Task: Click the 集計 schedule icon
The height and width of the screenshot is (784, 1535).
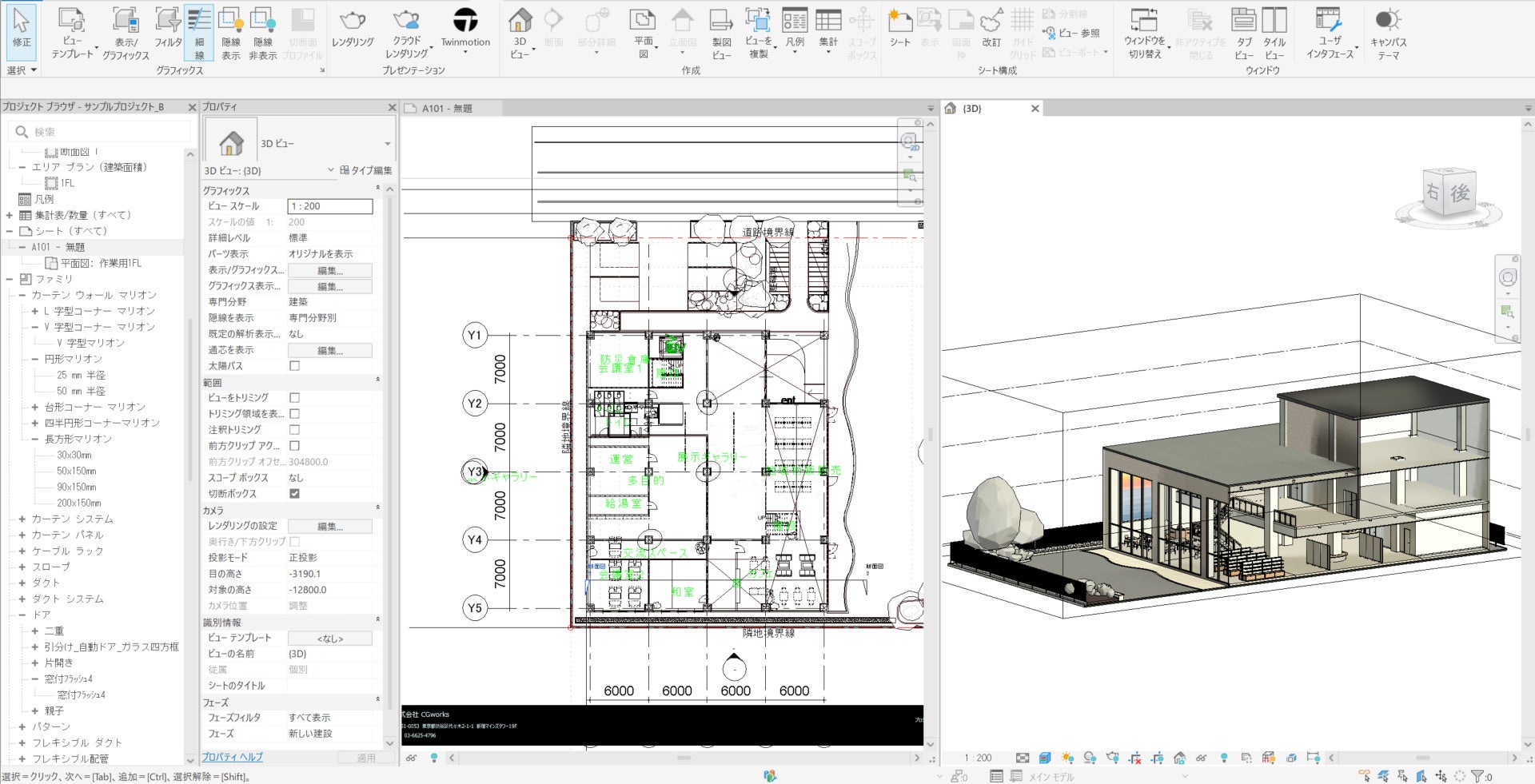Action: pyautogui.click(x=828, y=22)
